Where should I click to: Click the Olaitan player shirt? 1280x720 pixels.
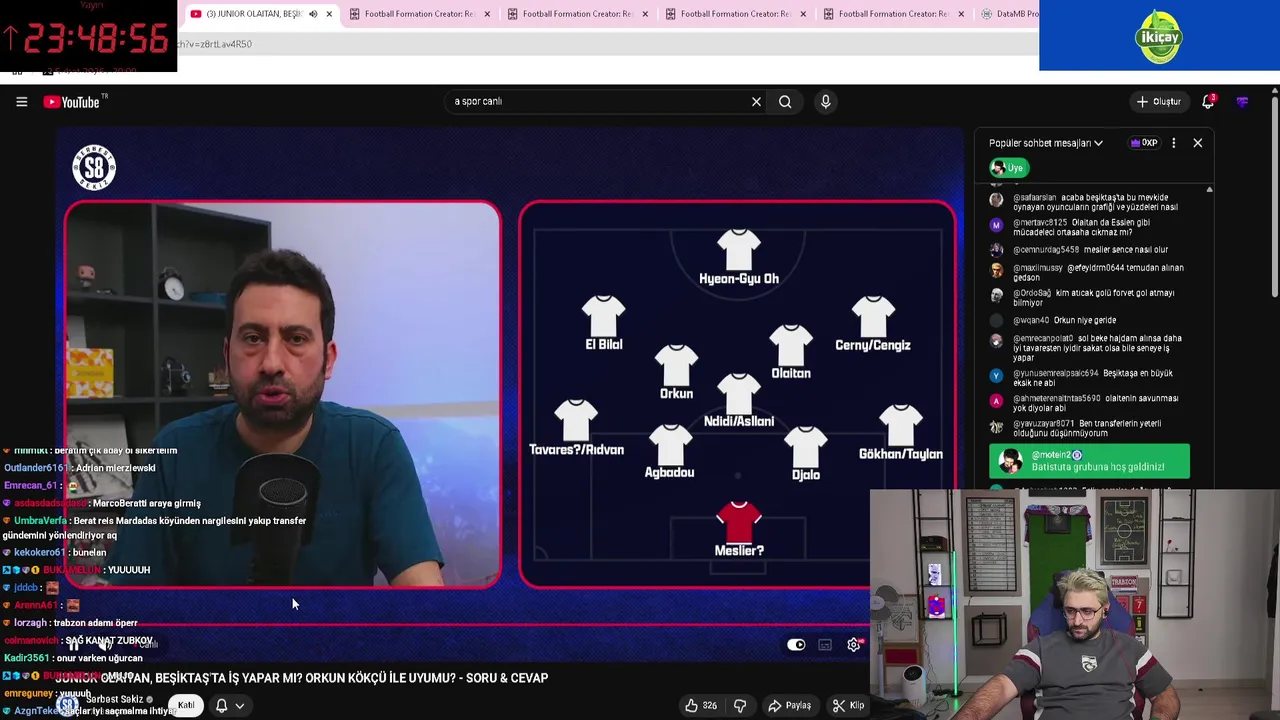pyautogui.click(x=791, y=344)
